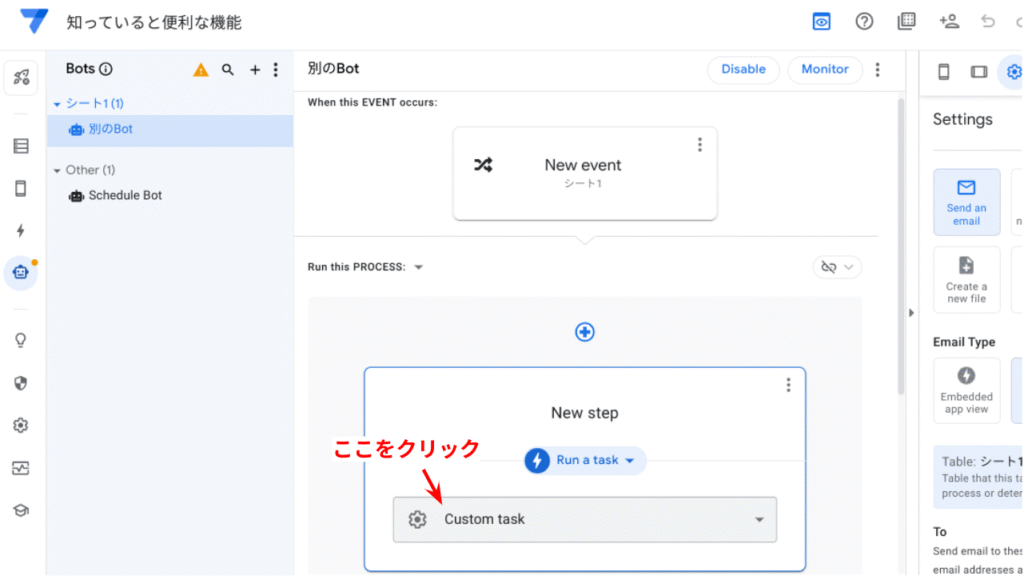Click the share add-person icon
This screenshot has height=576, width=1024.
point(949,22)
